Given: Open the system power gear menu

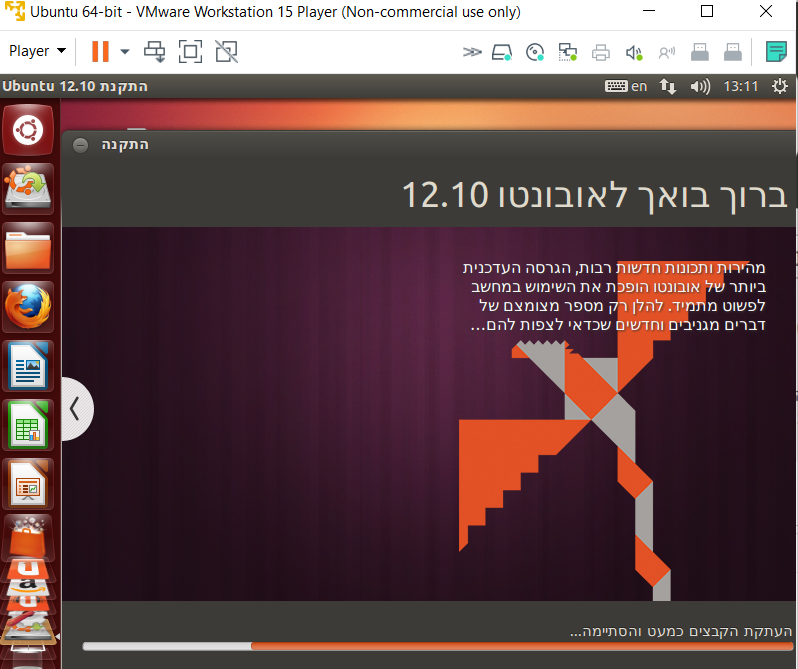Looking at the screenshot, I should pyautogui.click(x=780, y=86).
